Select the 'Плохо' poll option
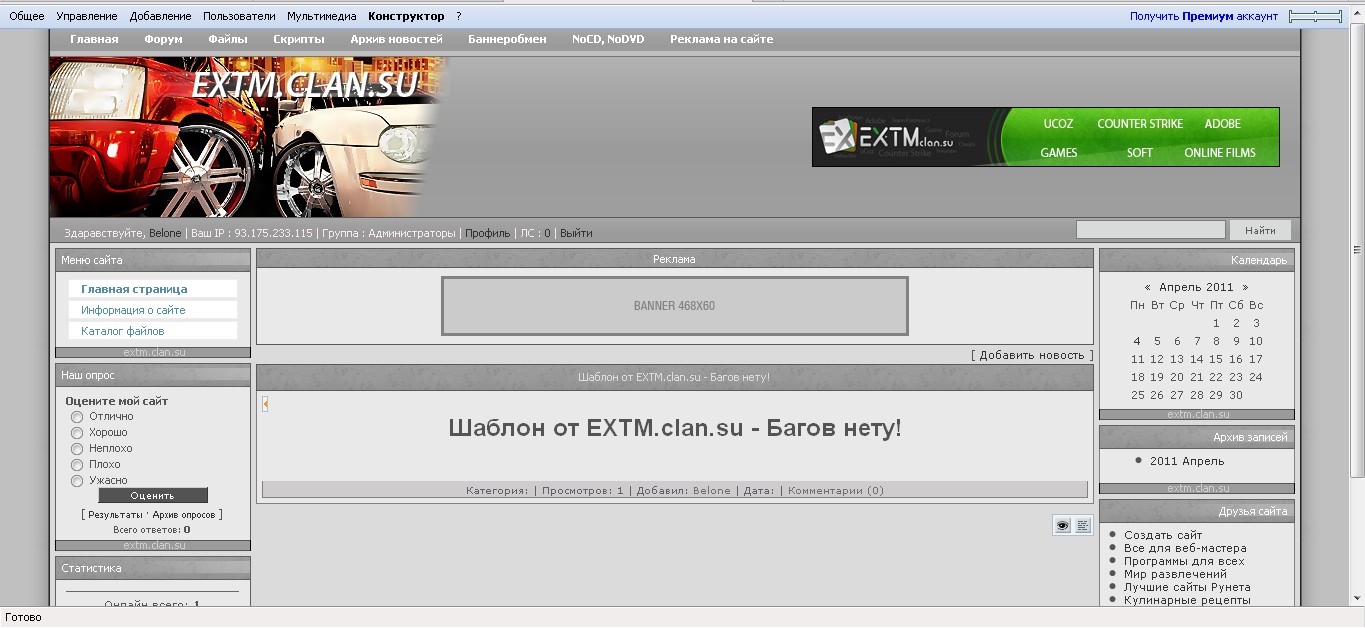 [76, 465]
